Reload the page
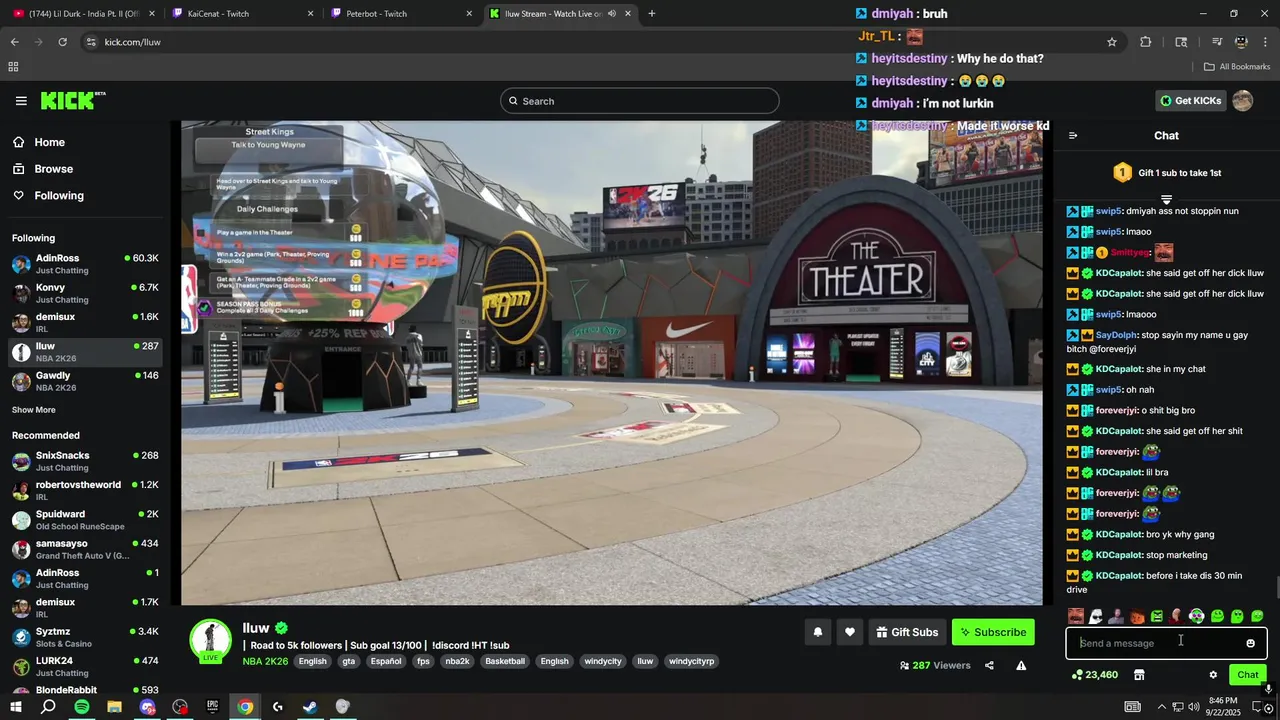1280x720 pixels. click(x=62, y=42)
